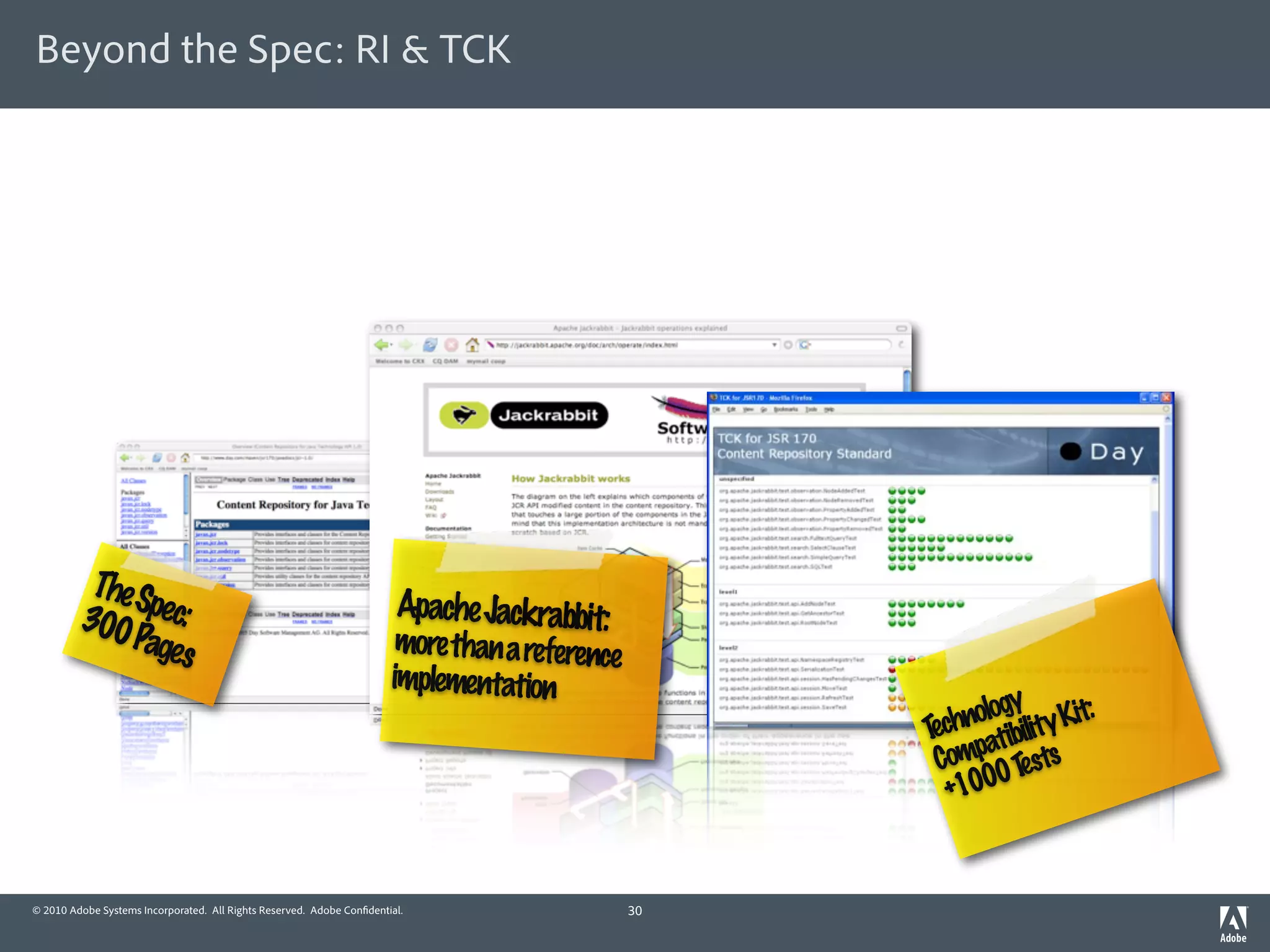Click 'javax.jcr.nodetype' link in Packages table
The height and width of the screenshot is (952, 1270).
pyautogui.click(x=217, y=551)
